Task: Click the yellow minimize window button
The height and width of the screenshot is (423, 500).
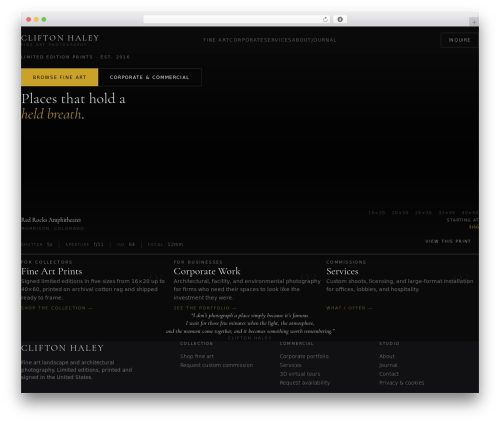Action: pyautogui.click(x=36, y=19)
